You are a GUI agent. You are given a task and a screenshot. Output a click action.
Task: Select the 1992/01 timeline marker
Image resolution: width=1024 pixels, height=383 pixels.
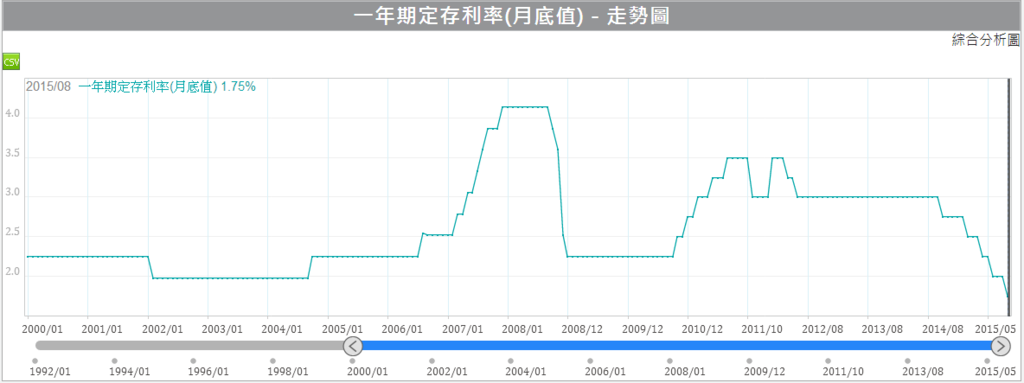point(35,361)
